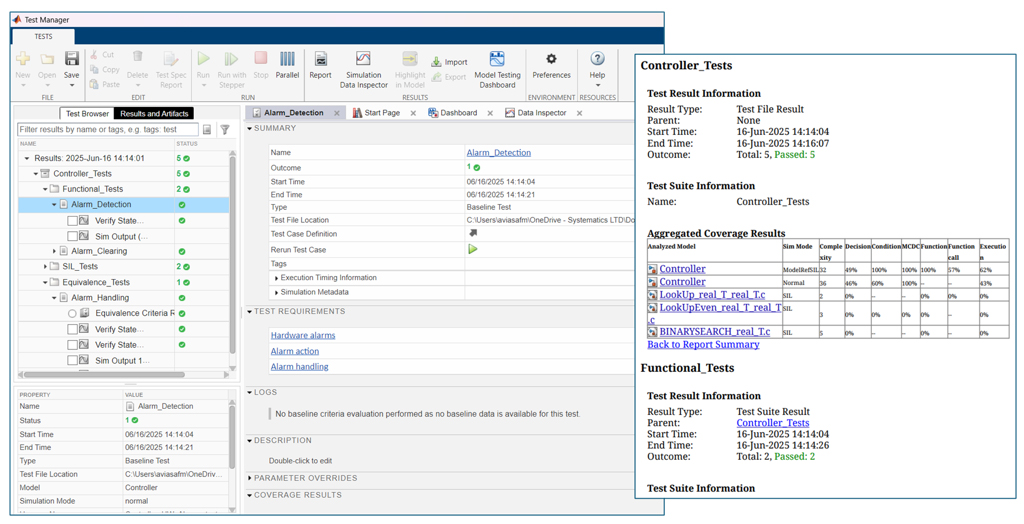Expand the Alarm_Clearing tree node

(x=55, y=252)
